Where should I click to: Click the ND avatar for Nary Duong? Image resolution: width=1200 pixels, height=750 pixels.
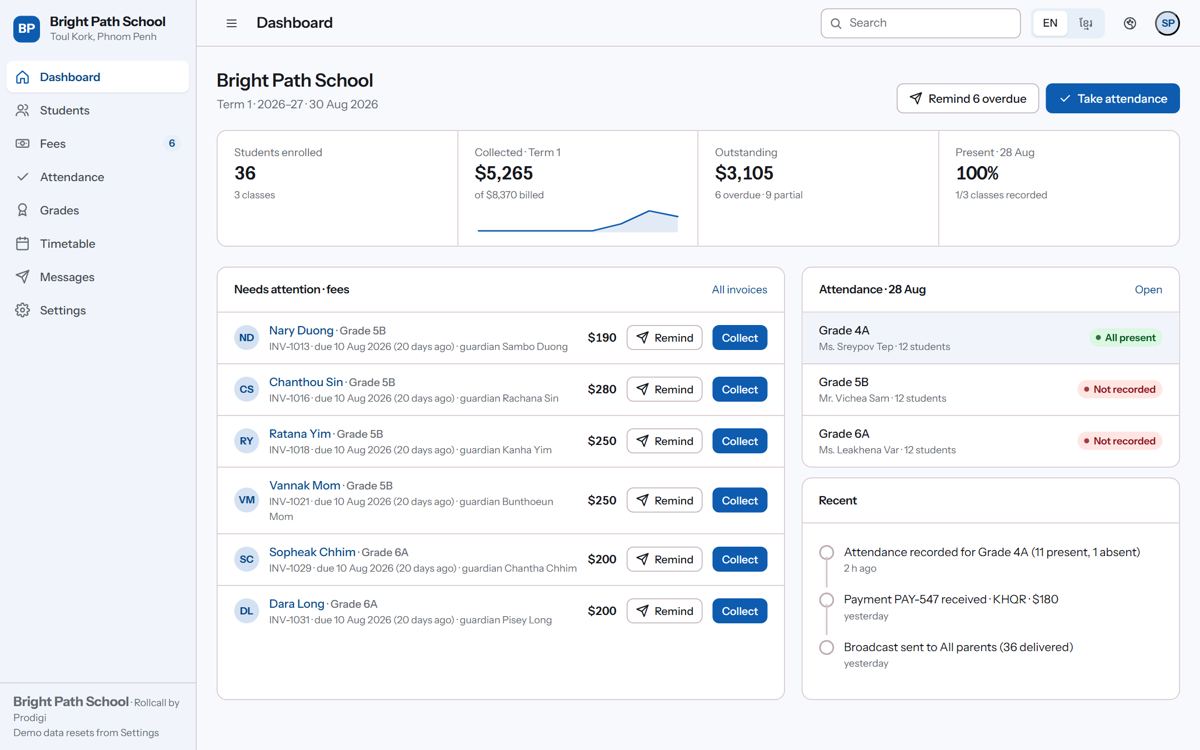246,338
